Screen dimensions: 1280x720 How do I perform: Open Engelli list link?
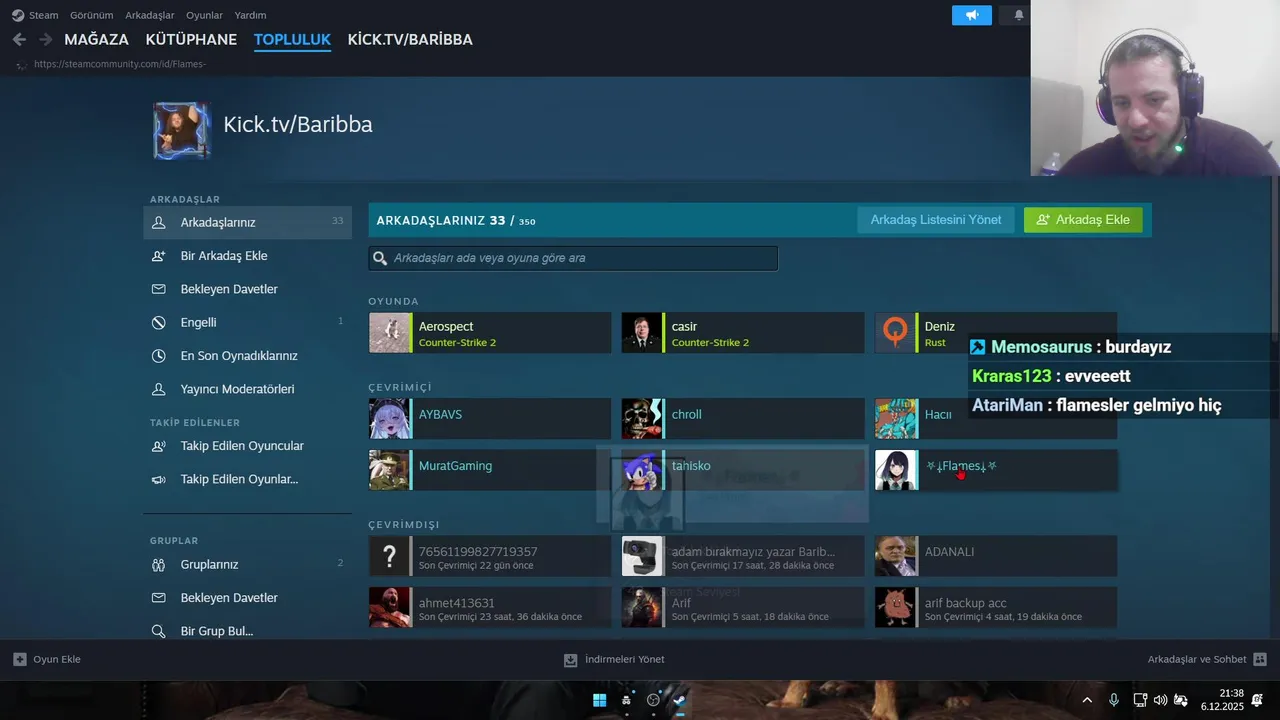pos(199,322)
